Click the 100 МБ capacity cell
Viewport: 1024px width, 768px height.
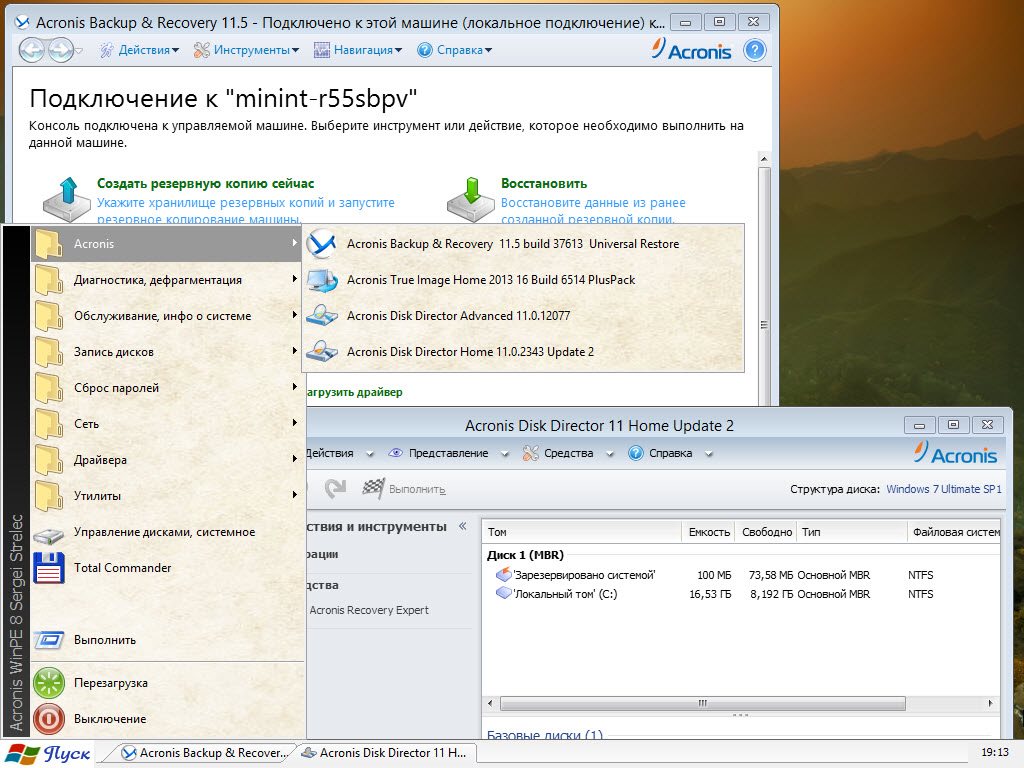(x=714, y=575)
